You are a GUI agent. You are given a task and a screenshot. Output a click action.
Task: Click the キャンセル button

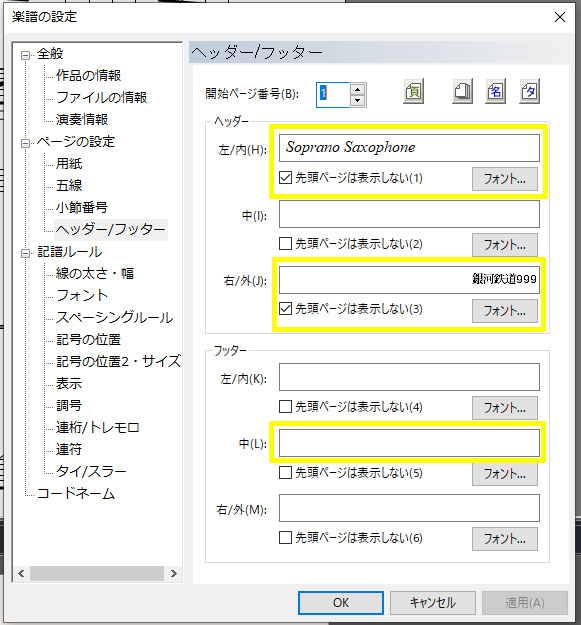432,603
